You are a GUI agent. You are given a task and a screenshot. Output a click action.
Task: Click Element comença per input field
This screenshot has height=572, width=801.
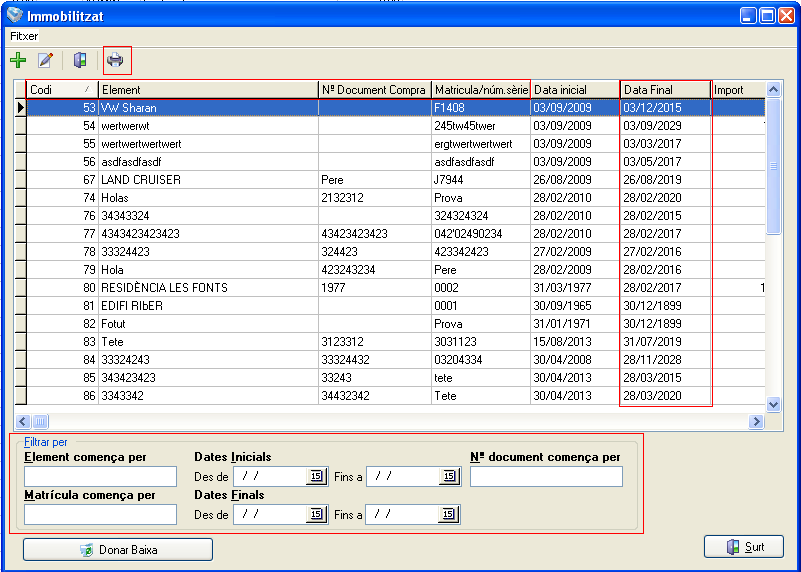[100, 476]
